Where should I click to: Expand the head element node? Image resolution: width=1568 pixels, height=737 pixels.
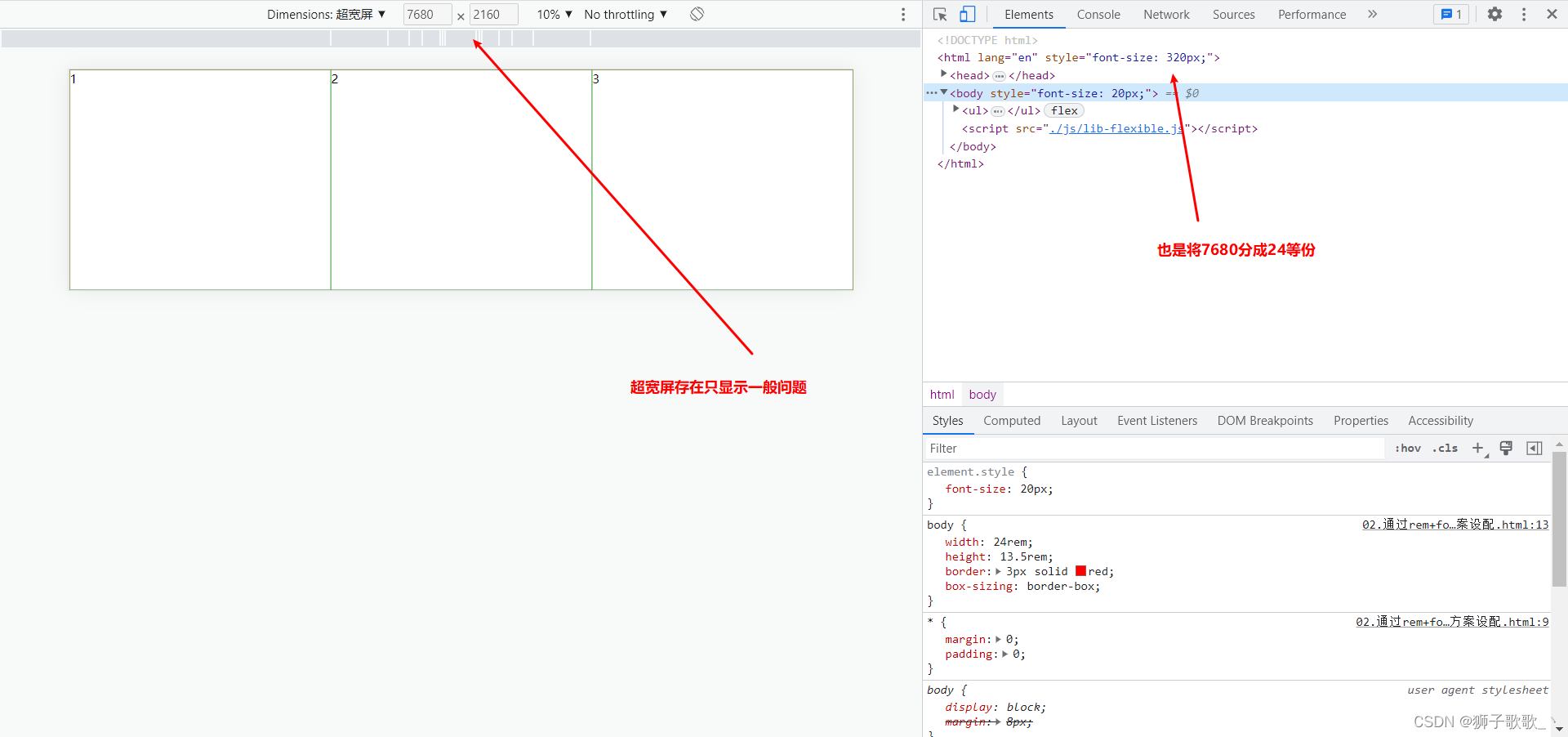pyautogui.click(x=944, y=74)
